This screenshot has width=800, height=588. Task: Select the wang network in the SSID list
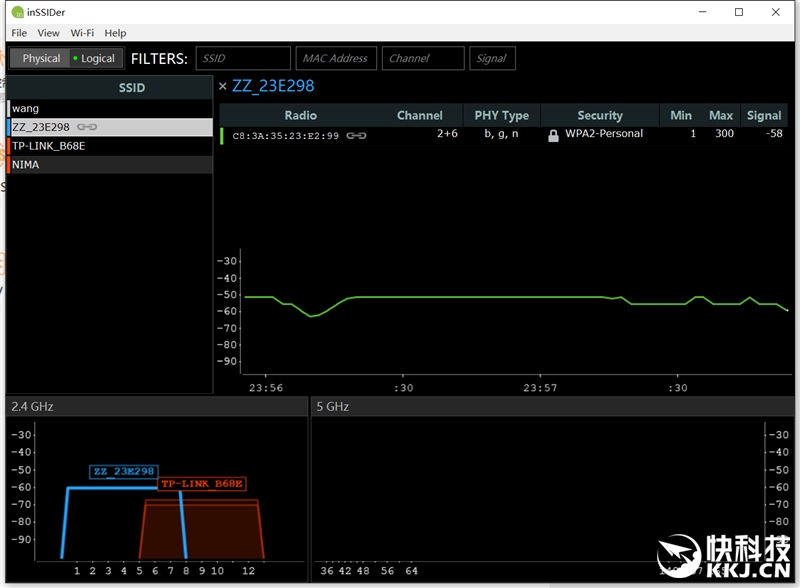click(x=110, y=108)
